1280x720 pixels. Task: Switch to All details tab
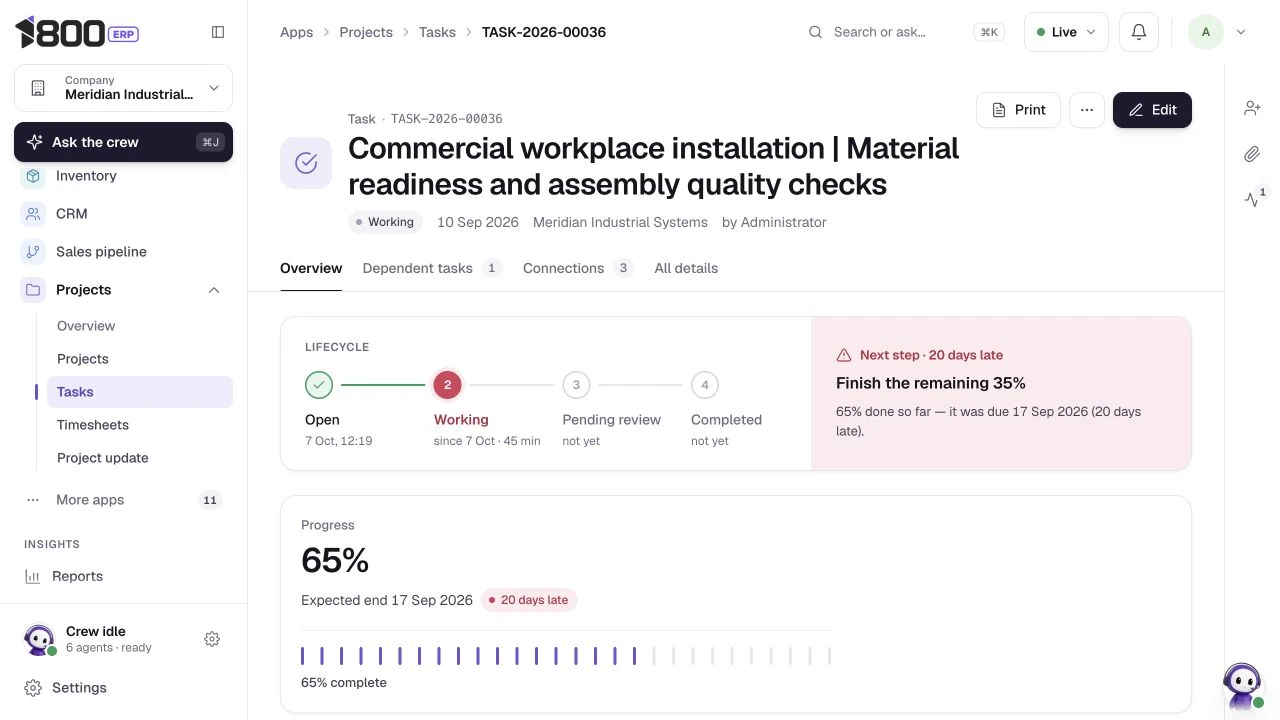(686, 268)
